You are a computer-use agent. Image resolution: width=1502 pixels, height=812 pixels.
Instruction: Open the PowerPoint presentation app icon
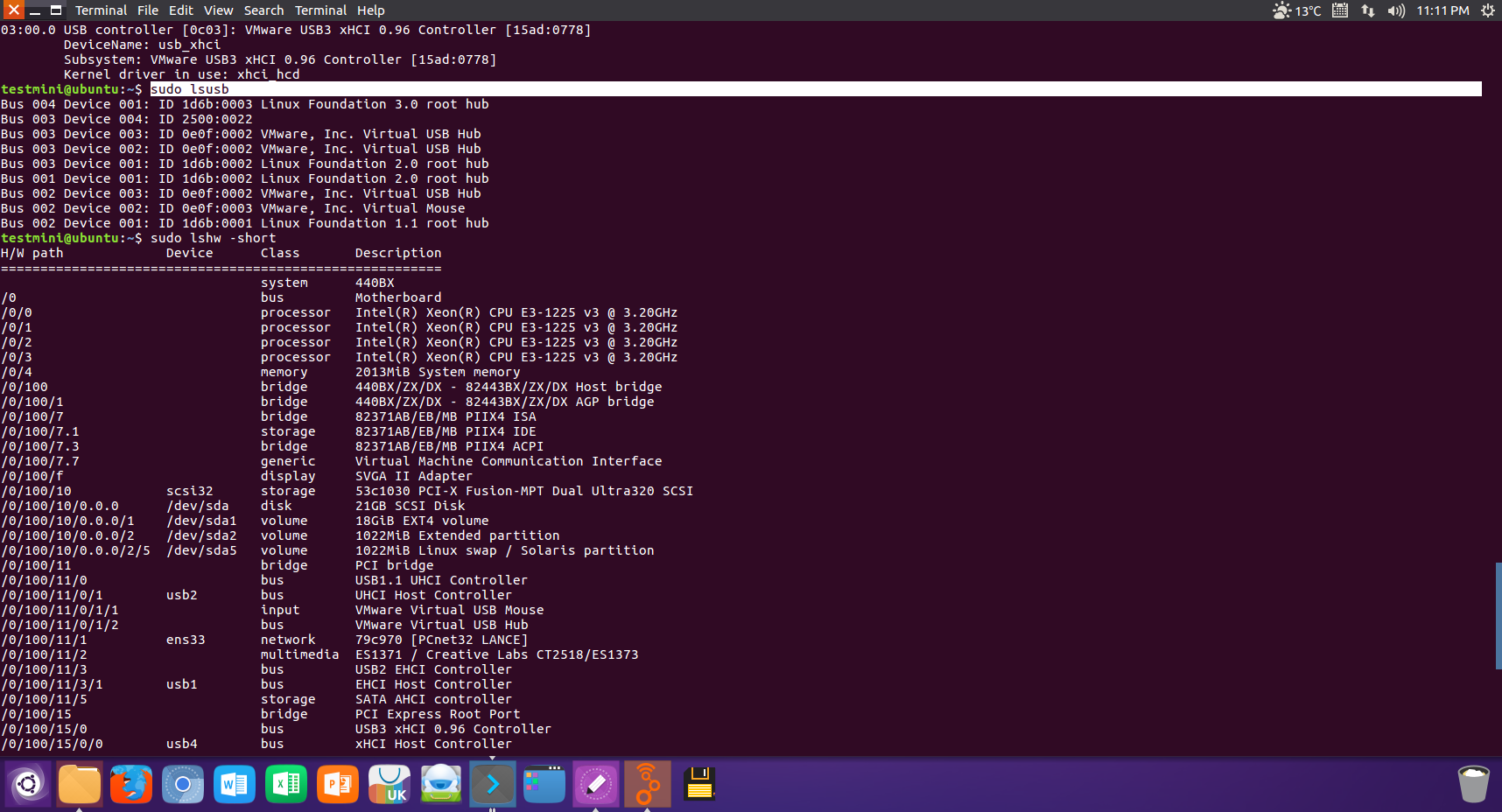coord(338,784)
